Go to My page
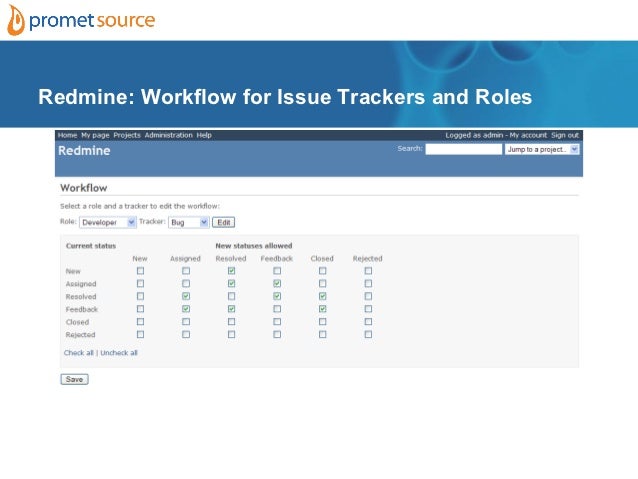Image resolution: width=638 pixels, height=479 pixels. coord(95,135)
